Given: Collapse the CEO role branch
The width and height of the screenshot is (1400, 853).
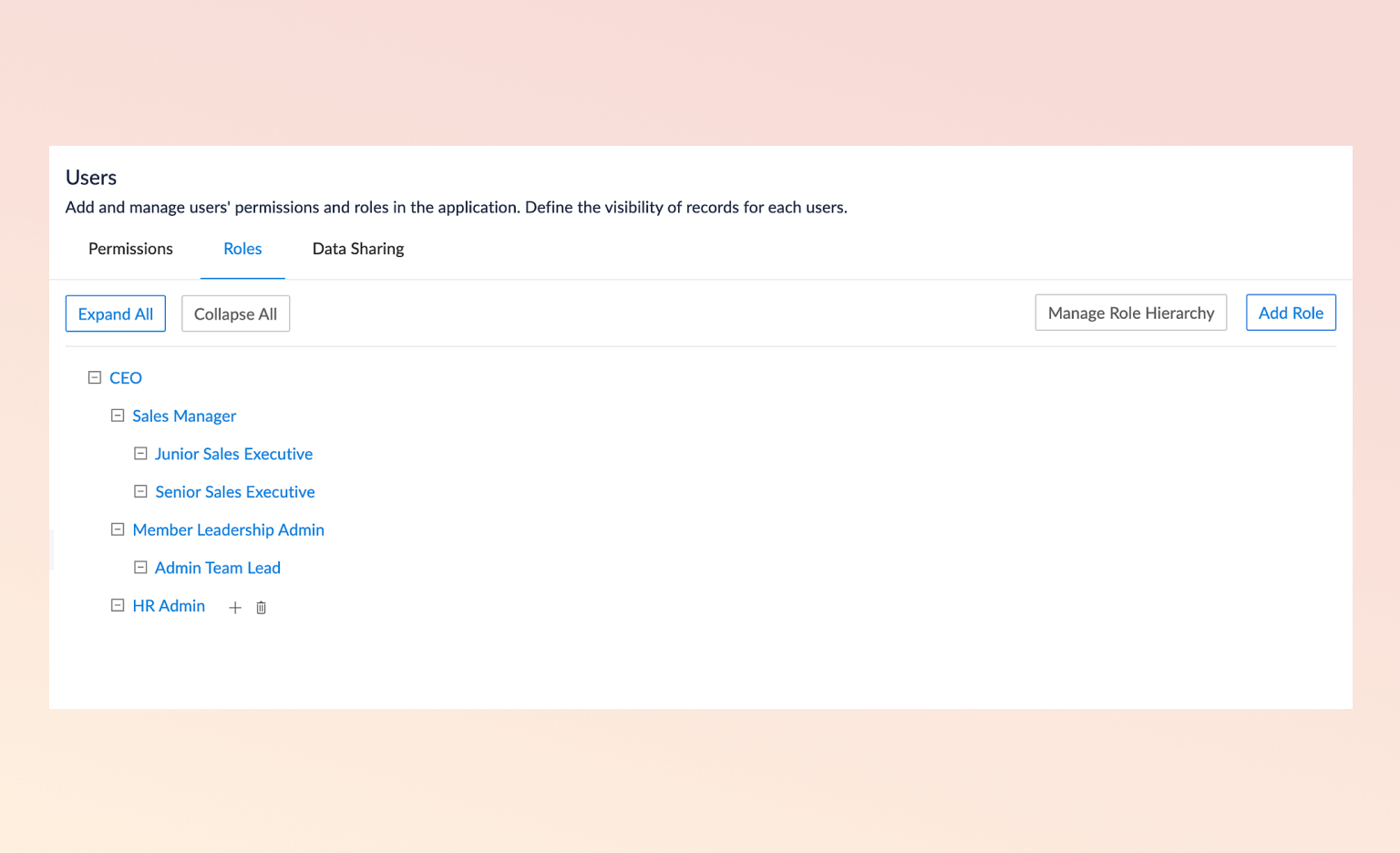Looking at the screenshot, I should tap(95, 376).
